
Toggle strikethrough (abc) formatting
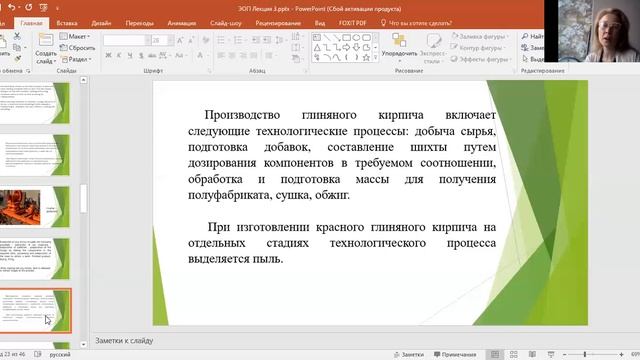point(152,56)
